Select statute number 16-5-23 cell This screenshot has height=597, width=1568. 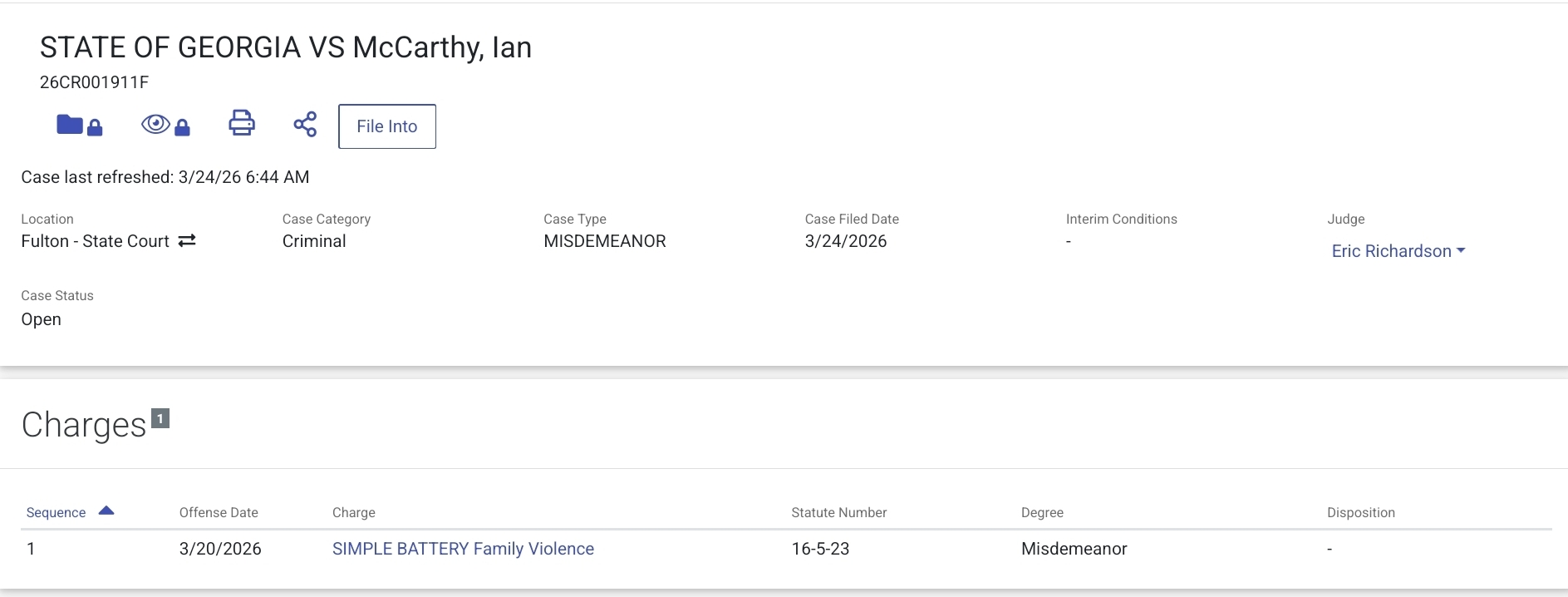[x=820, y=549]
